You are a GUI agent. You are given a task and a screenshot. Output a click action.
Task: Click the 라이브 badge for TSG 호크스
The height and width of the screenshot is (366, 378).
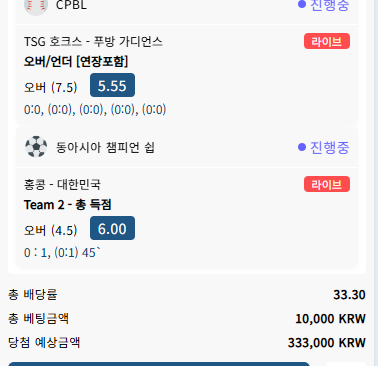tap(327, 41)
